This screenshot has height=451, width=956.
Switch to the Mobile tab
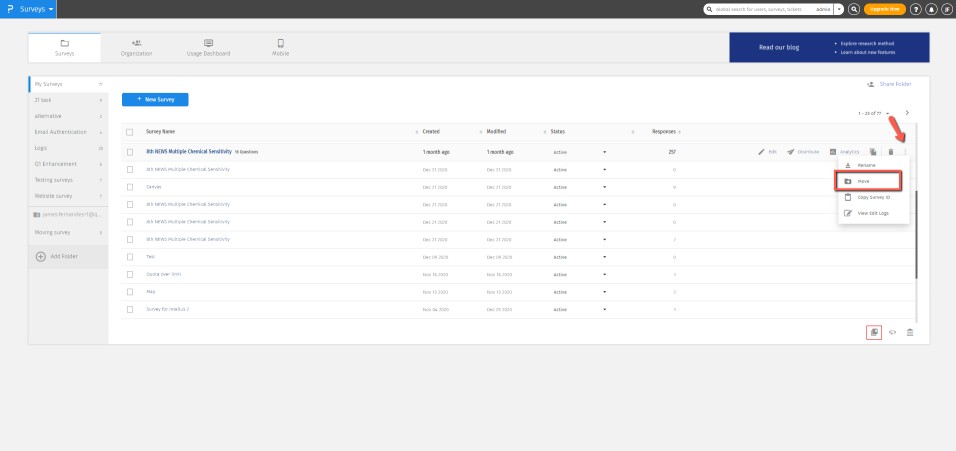(280, 48)
